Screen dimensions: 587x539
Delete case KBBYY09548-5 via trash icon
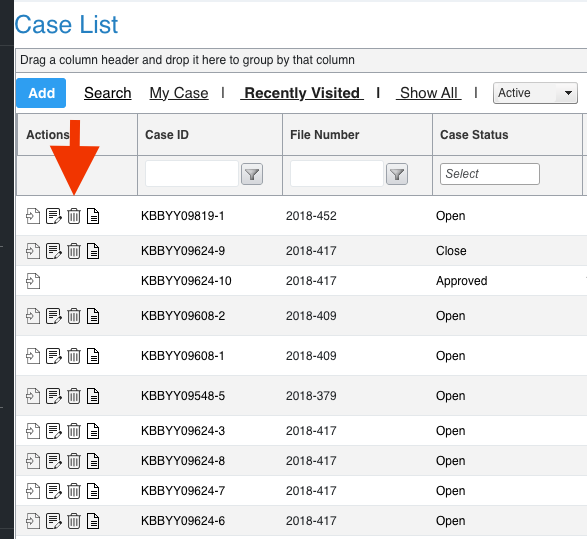tap(74, 396)
